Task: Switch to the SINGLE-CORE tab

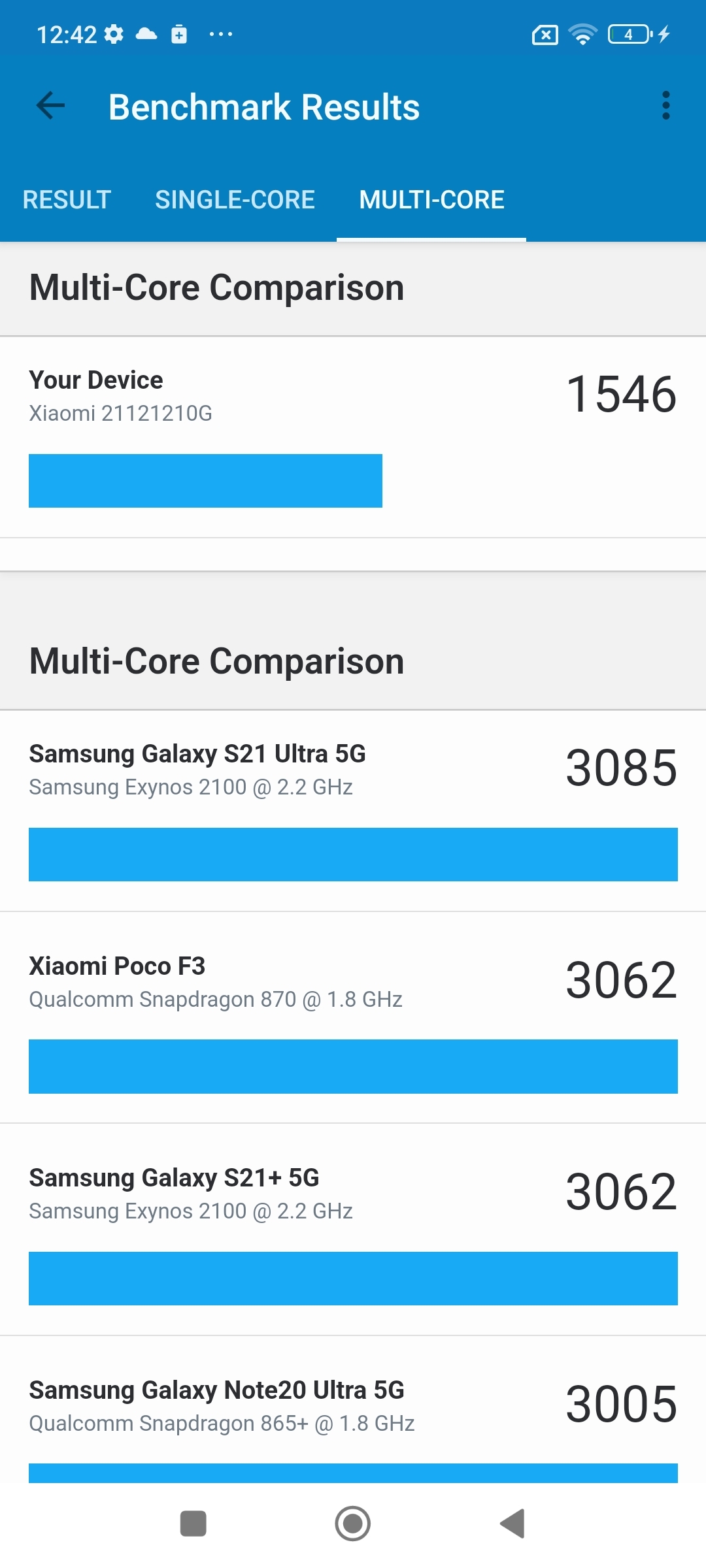Action: 235,199
